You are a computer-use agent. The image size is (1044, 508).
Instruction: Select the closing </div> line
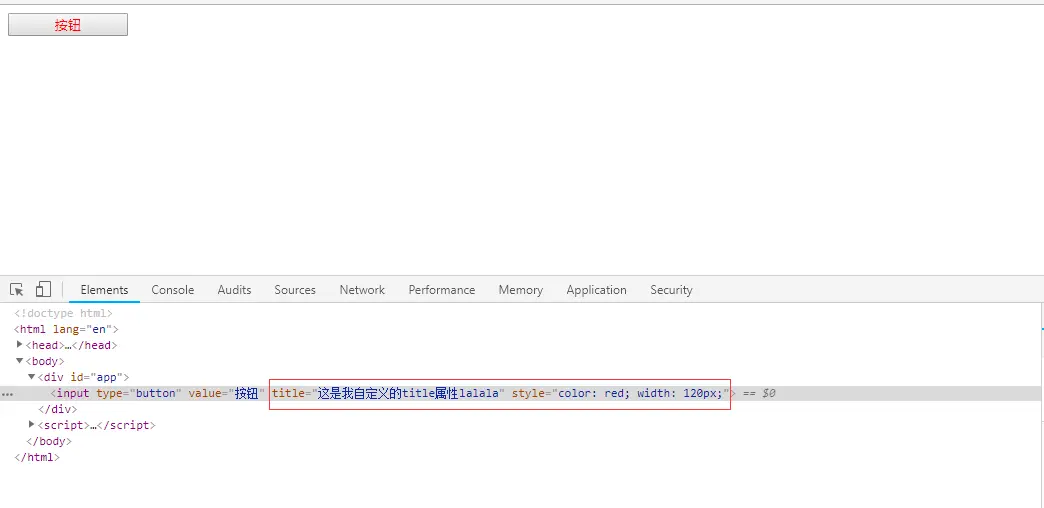click(58, 409)
